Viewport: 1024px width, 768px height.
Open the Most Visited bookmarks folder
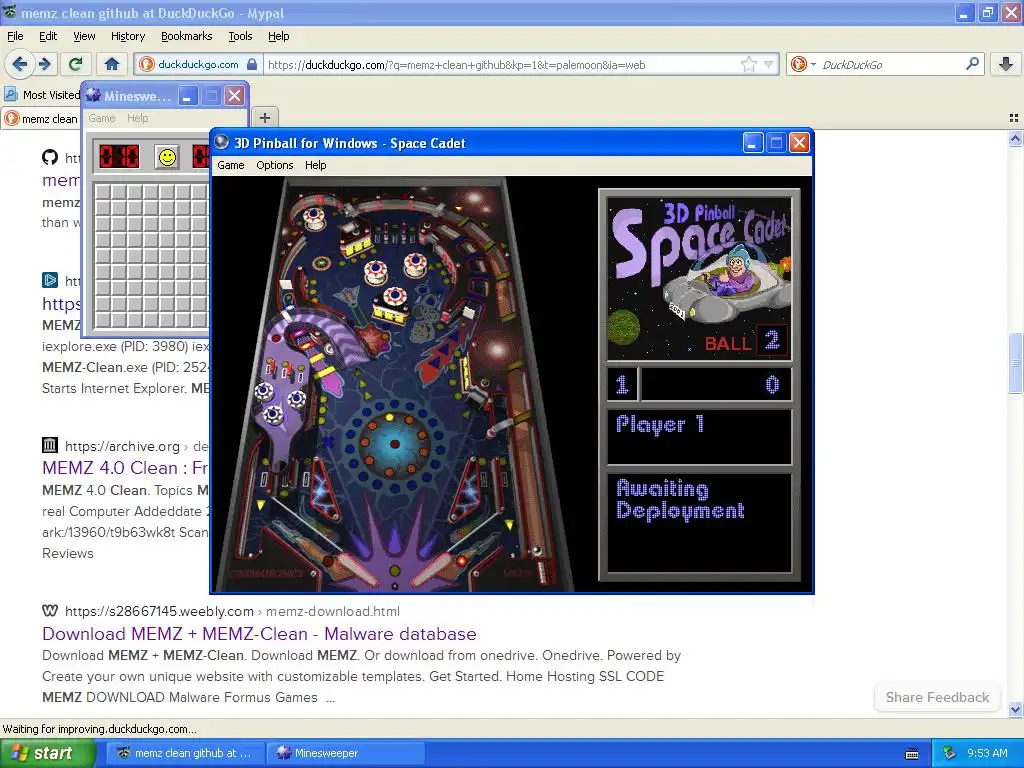click(x=42, y=95)
